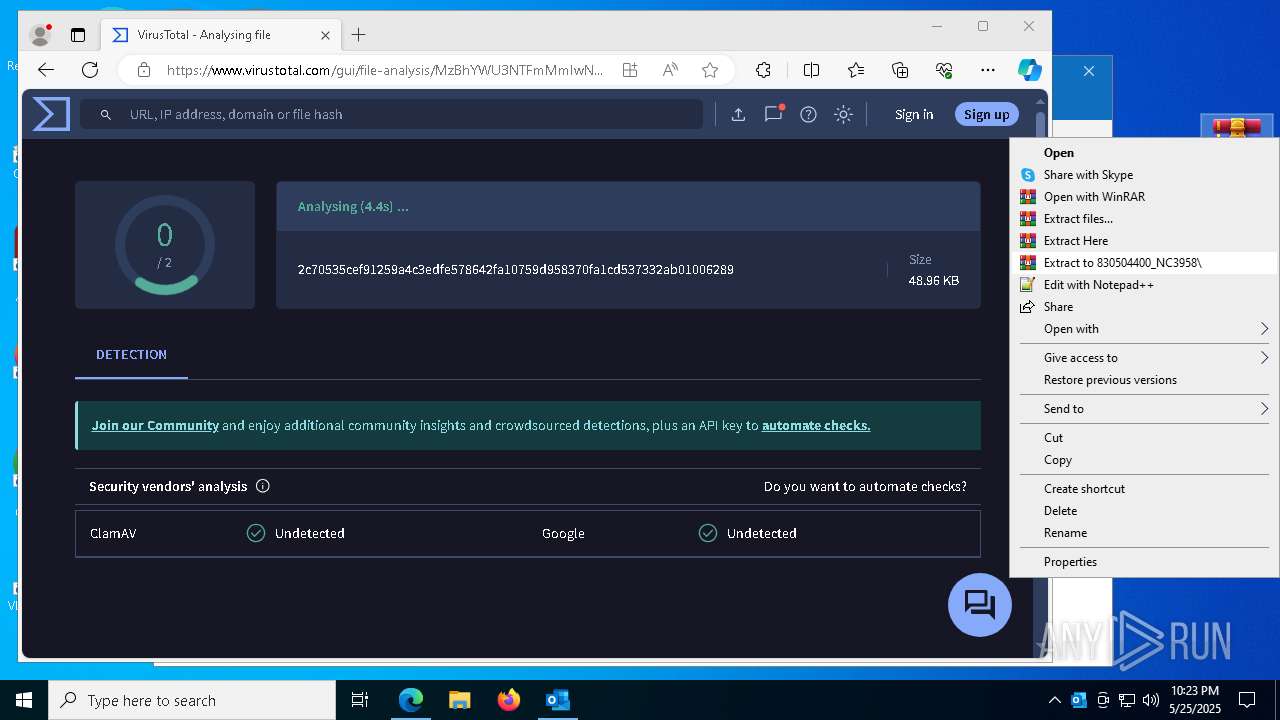Follow the automate checks link
Screen dimensions: 1280x720
click(816, 425)
